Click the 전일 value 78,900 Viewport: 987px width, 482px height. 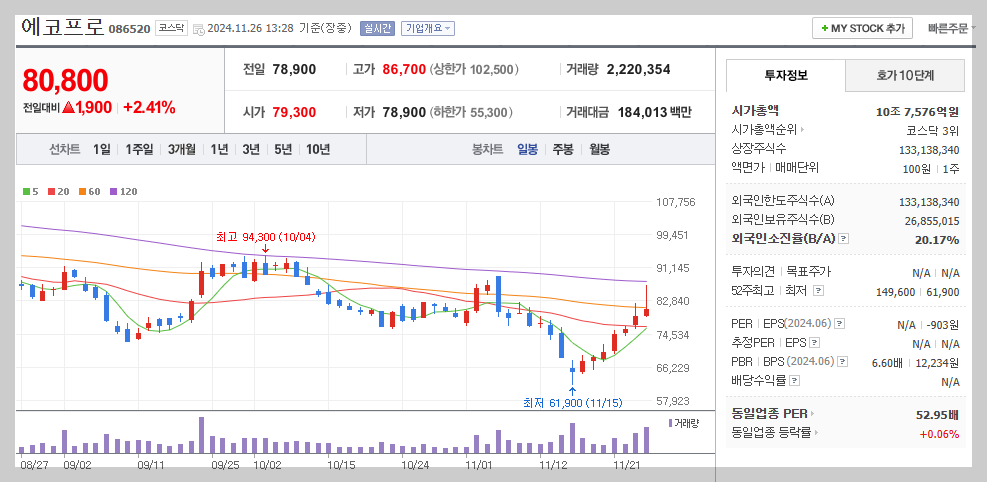[295, 69]
